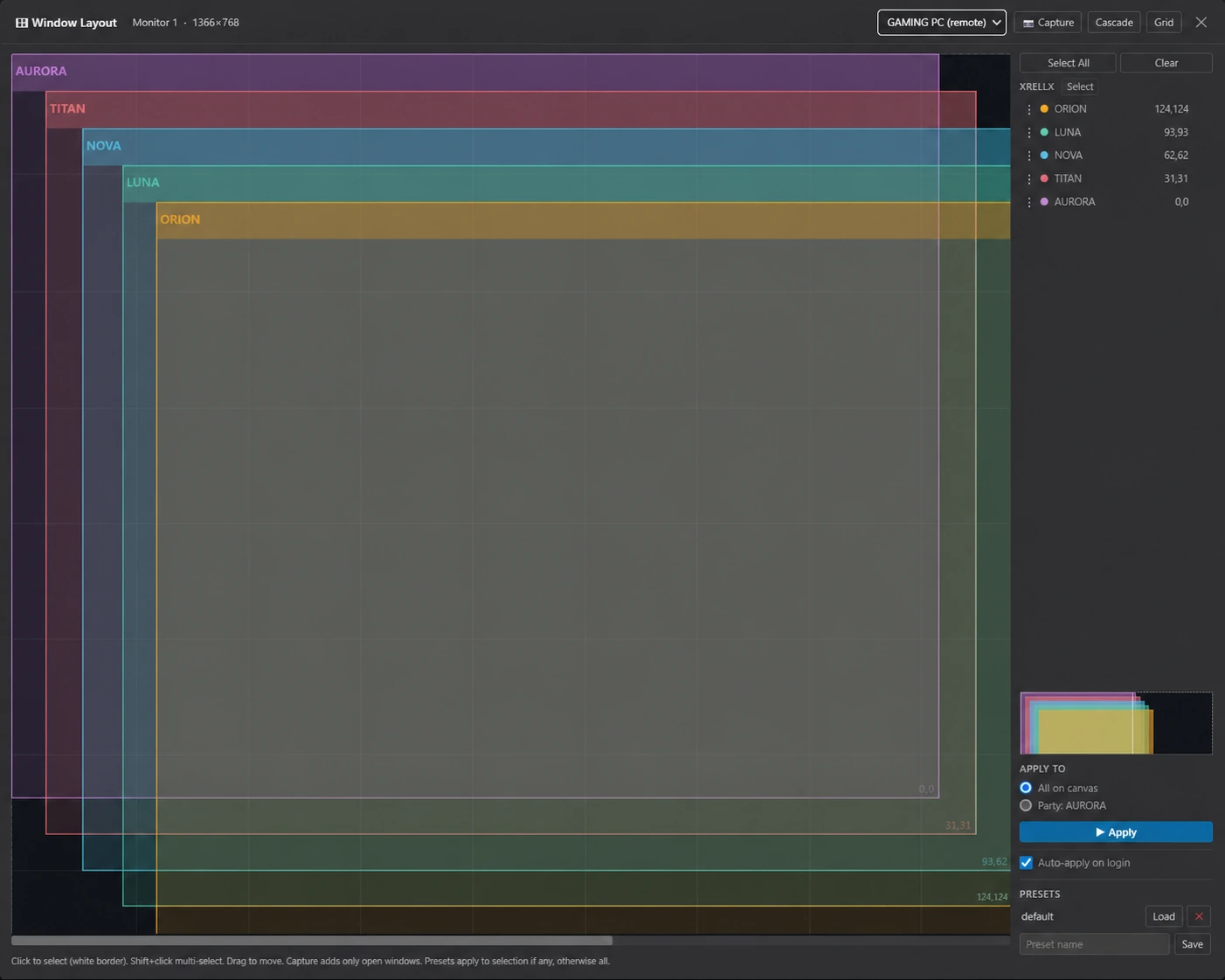Open the GAMING PC (remote) dropdown
The image size is (1225, 980).
(x=942, y=23)
